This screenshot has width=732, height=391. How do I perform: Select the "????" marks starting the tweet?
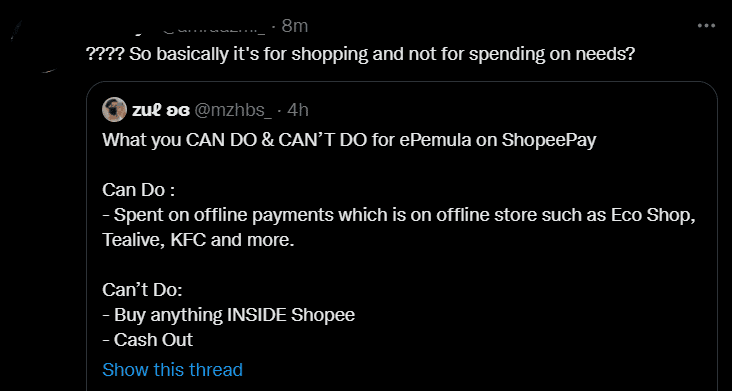click(x=105, y=55)
